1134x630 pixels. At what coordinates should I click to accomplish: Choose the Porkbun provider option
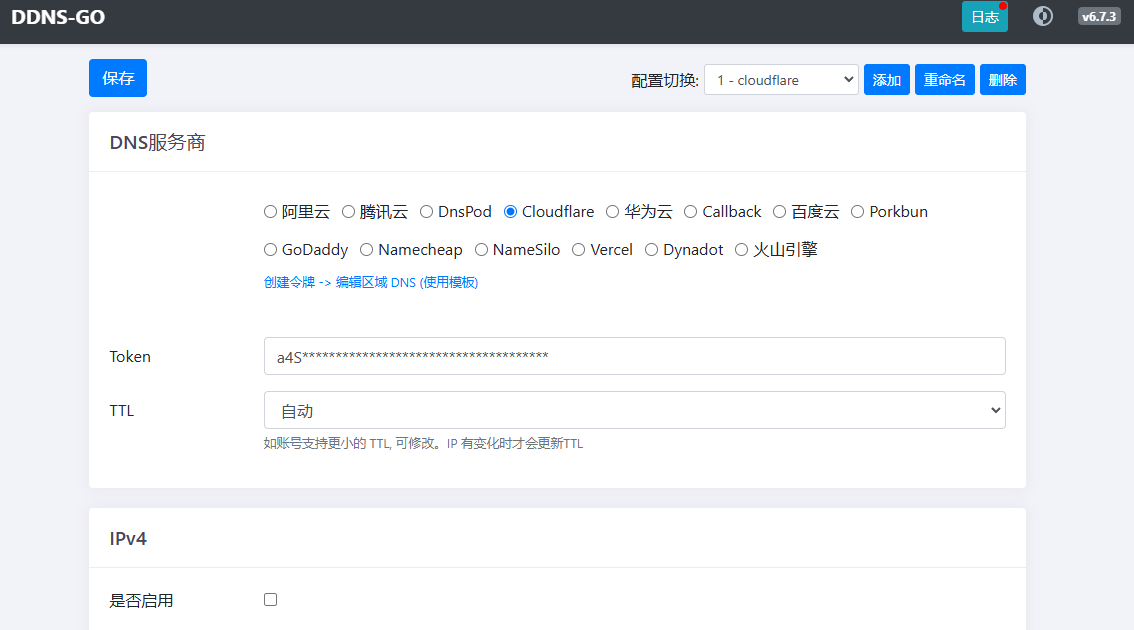(x=858, y=212)
